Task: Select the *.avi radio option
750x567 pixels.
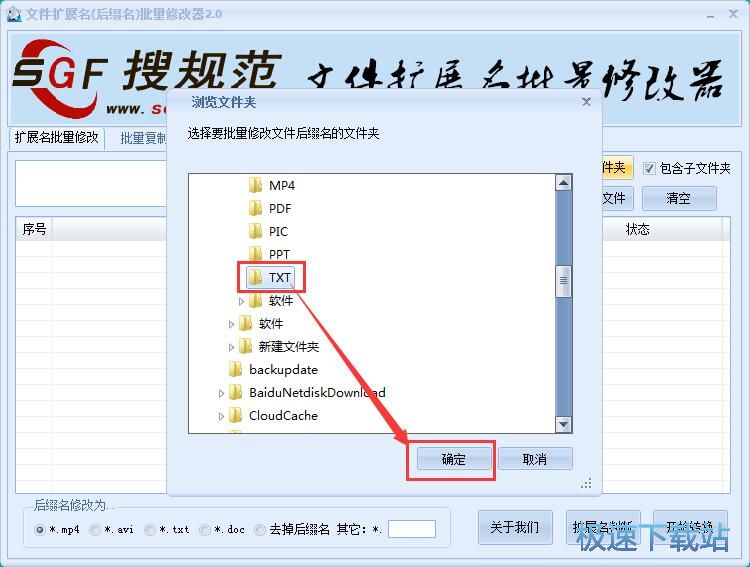Action: [95, 530]
